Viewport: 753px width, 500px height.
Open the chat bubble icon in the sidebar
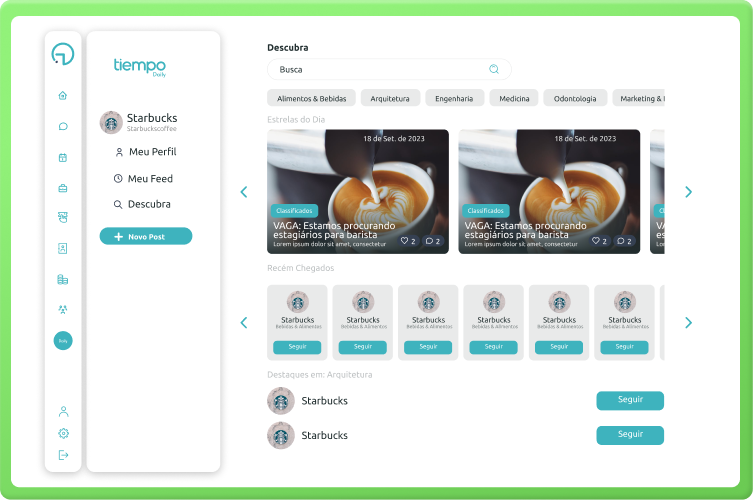point(63,127)
